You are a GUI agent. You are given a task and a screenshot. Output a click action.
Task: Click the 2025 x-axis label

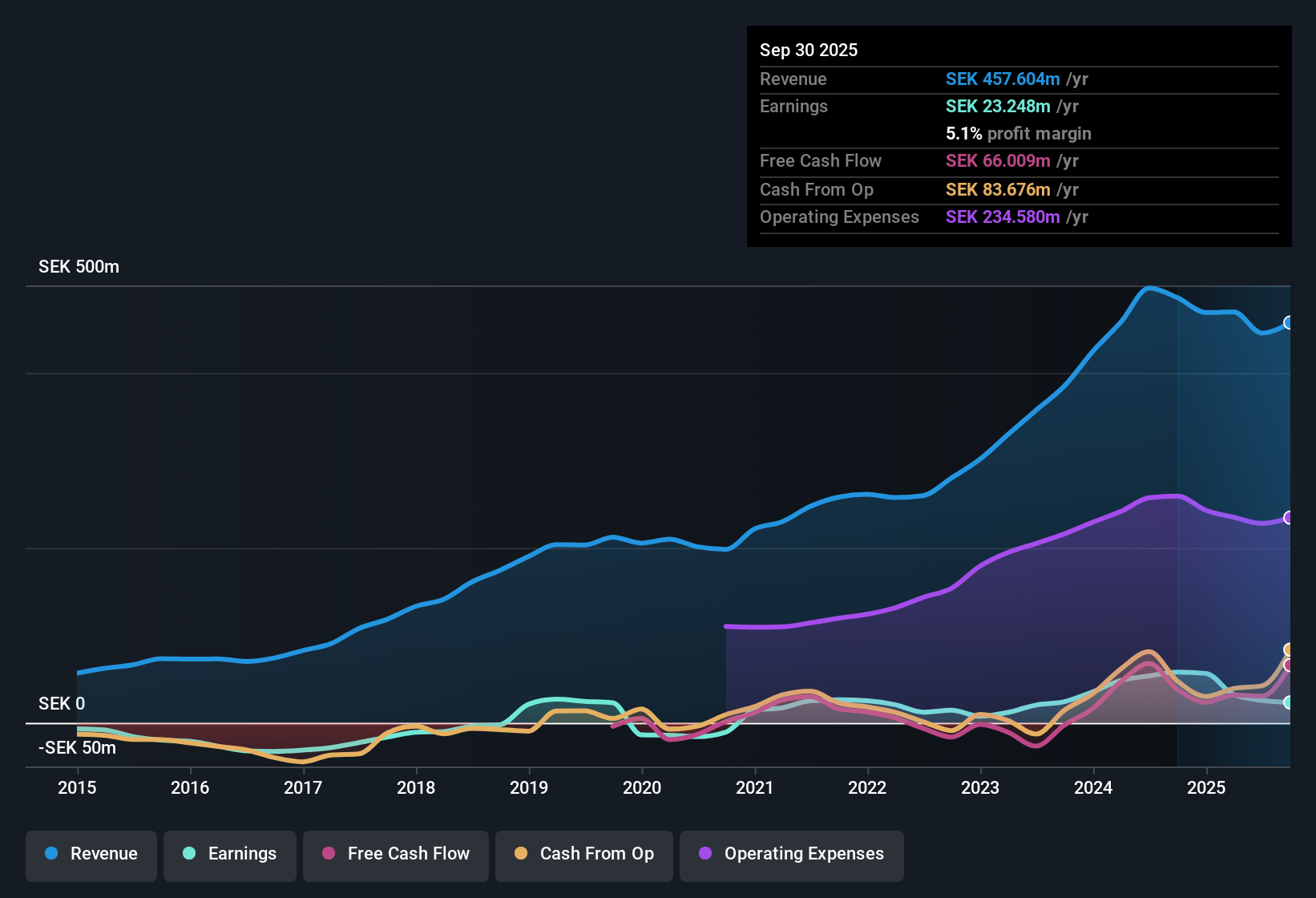click(1206, 787)
